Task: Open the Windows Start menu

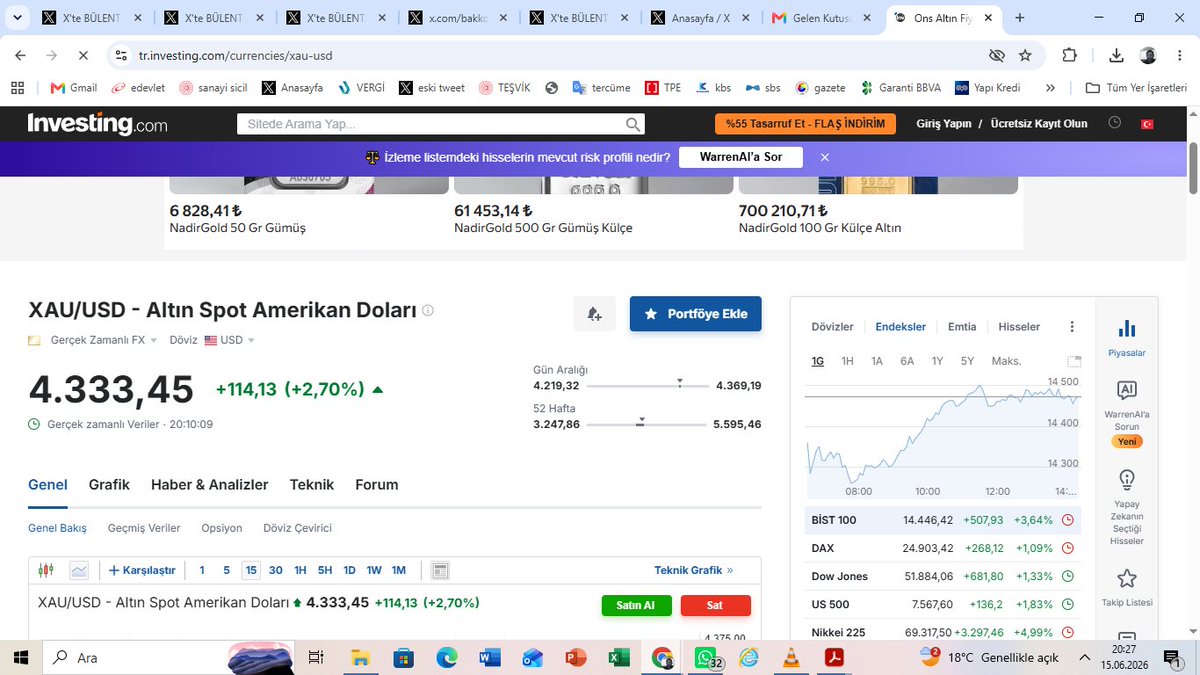Action: click(x=20, y=658)
